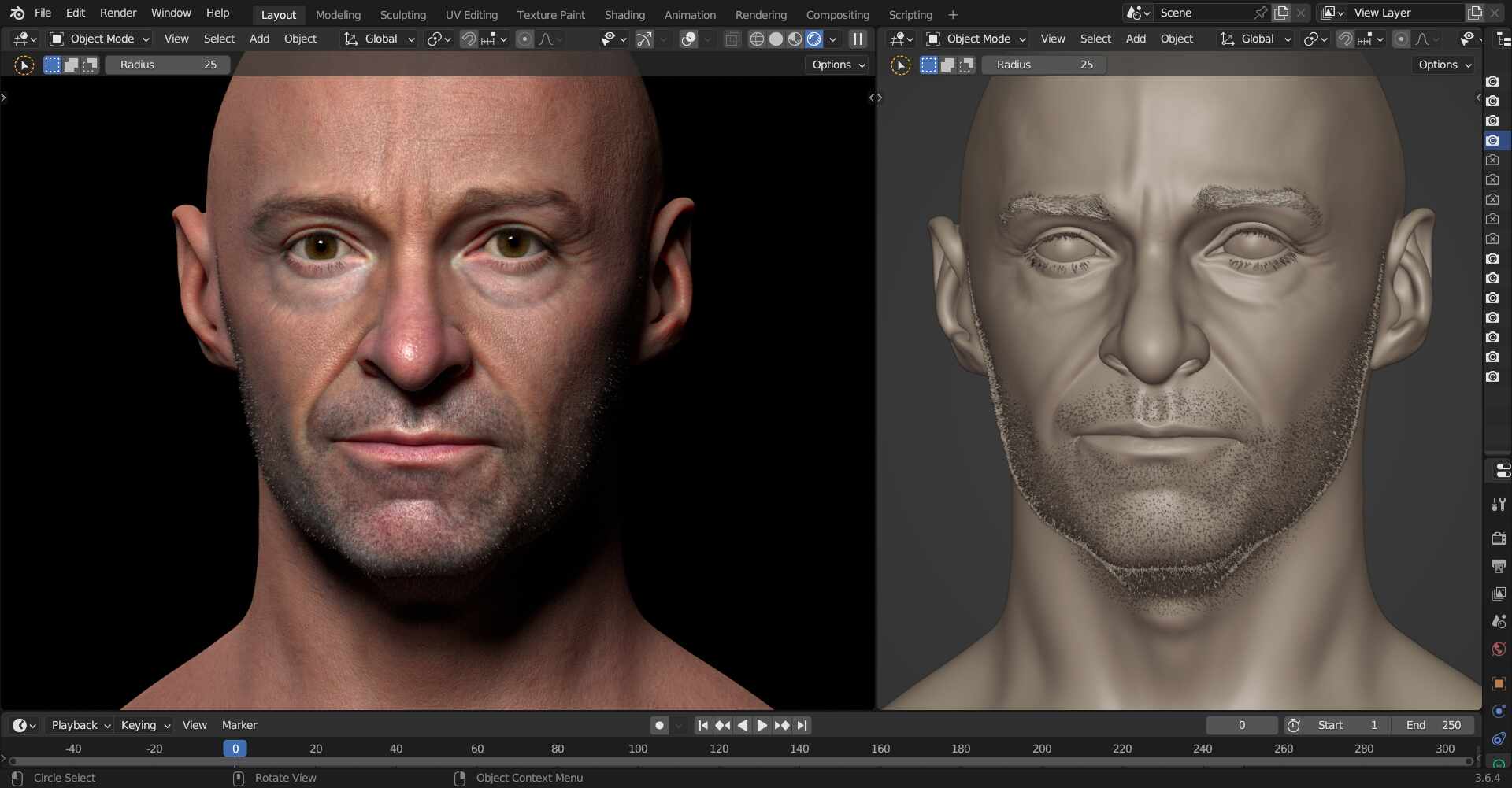Image resolution: width=1512 pixels, height=788 pixels.
Task: Open the File menu
Action: point(43,13)
